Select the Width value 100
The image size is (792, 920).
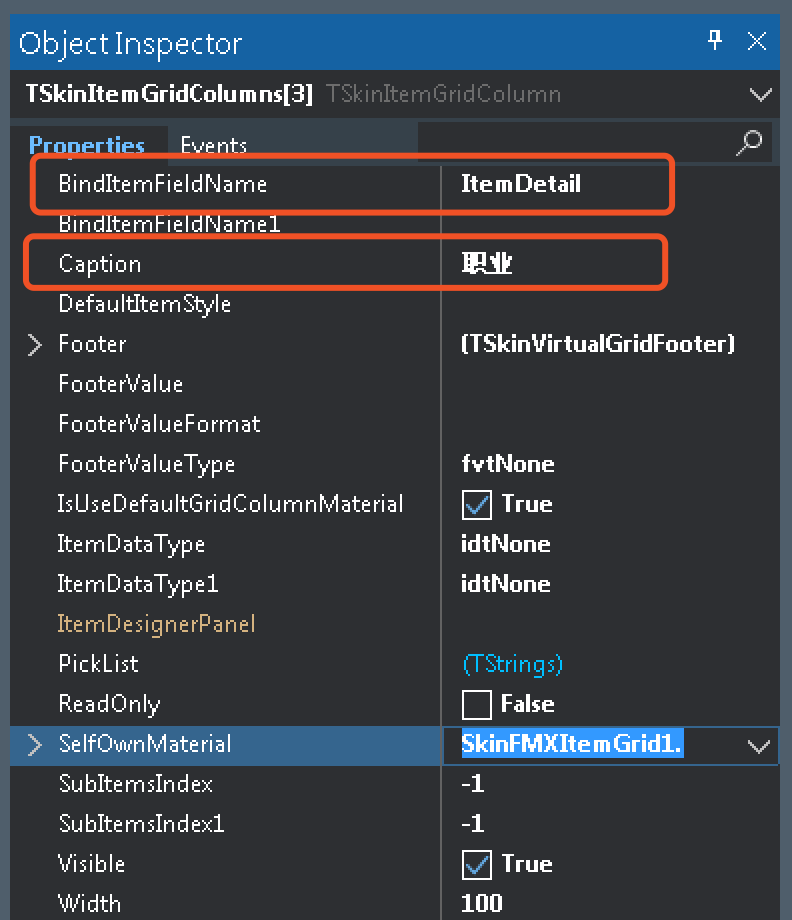click(x=481, y=904)
